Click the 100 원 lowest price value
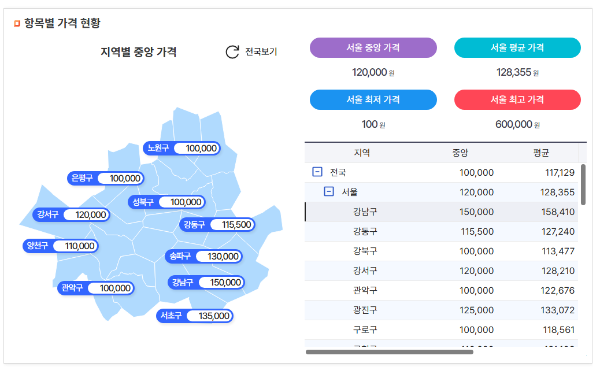 click(x=373, y=124)
